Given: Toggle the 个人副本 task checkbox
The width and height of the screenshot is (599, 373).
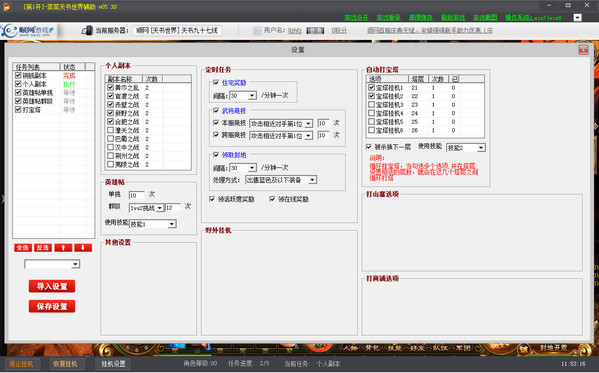Looking at the screenshot, I should point(18,84).
